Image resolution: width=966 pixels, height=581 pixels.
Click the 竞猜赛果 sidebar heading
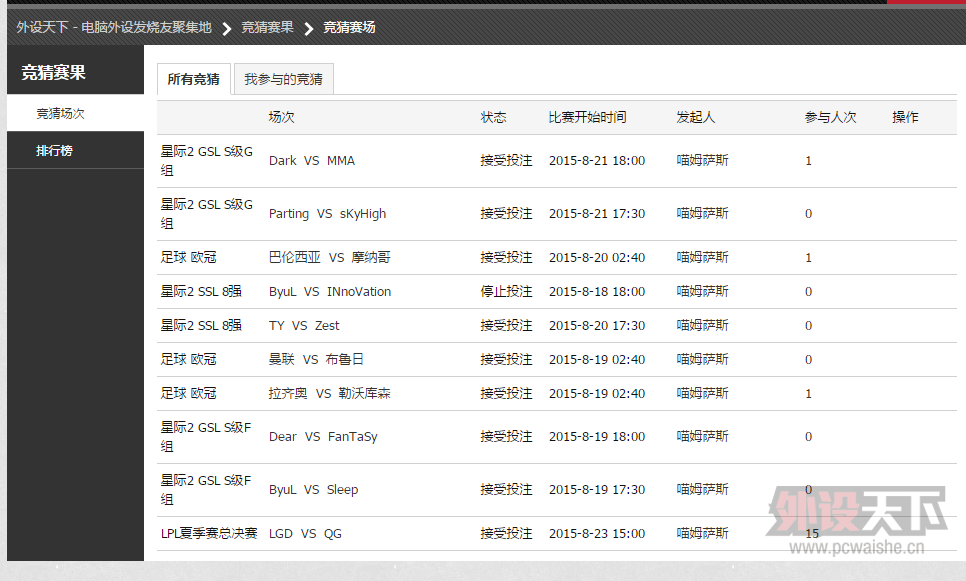click(54, 72)
